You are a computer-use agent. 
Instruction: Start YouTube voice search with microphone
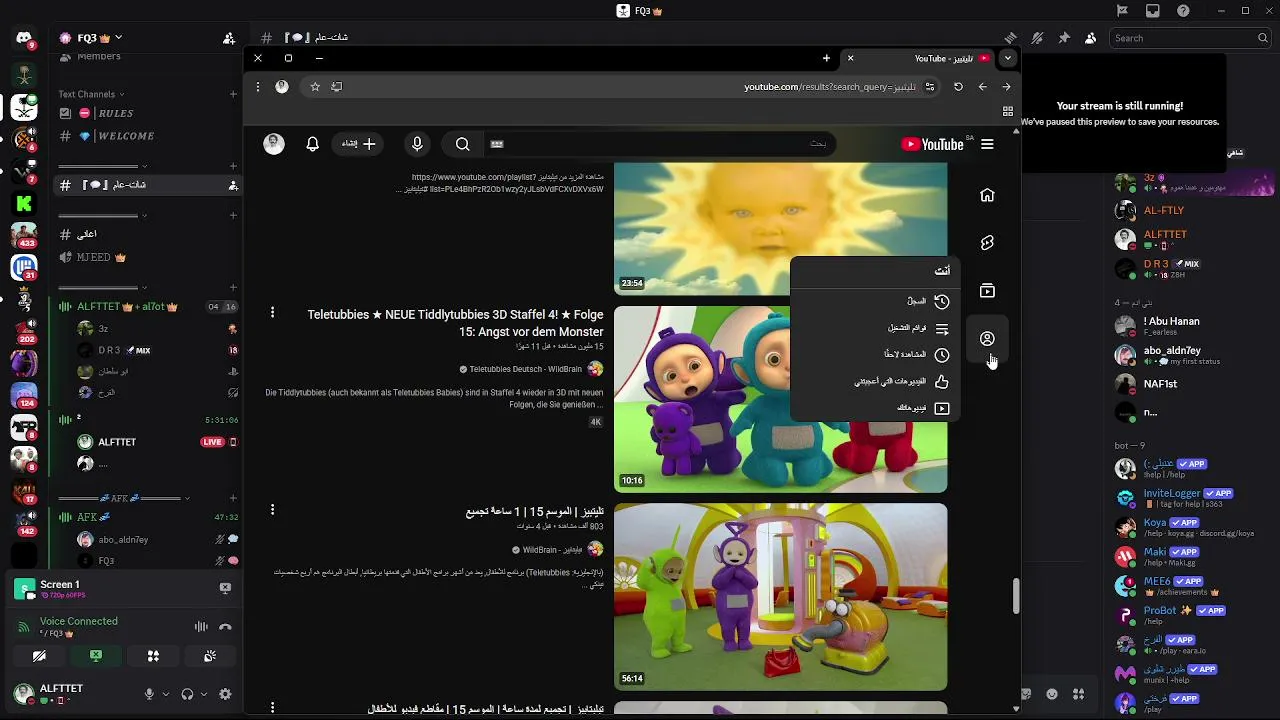point(417,144)
